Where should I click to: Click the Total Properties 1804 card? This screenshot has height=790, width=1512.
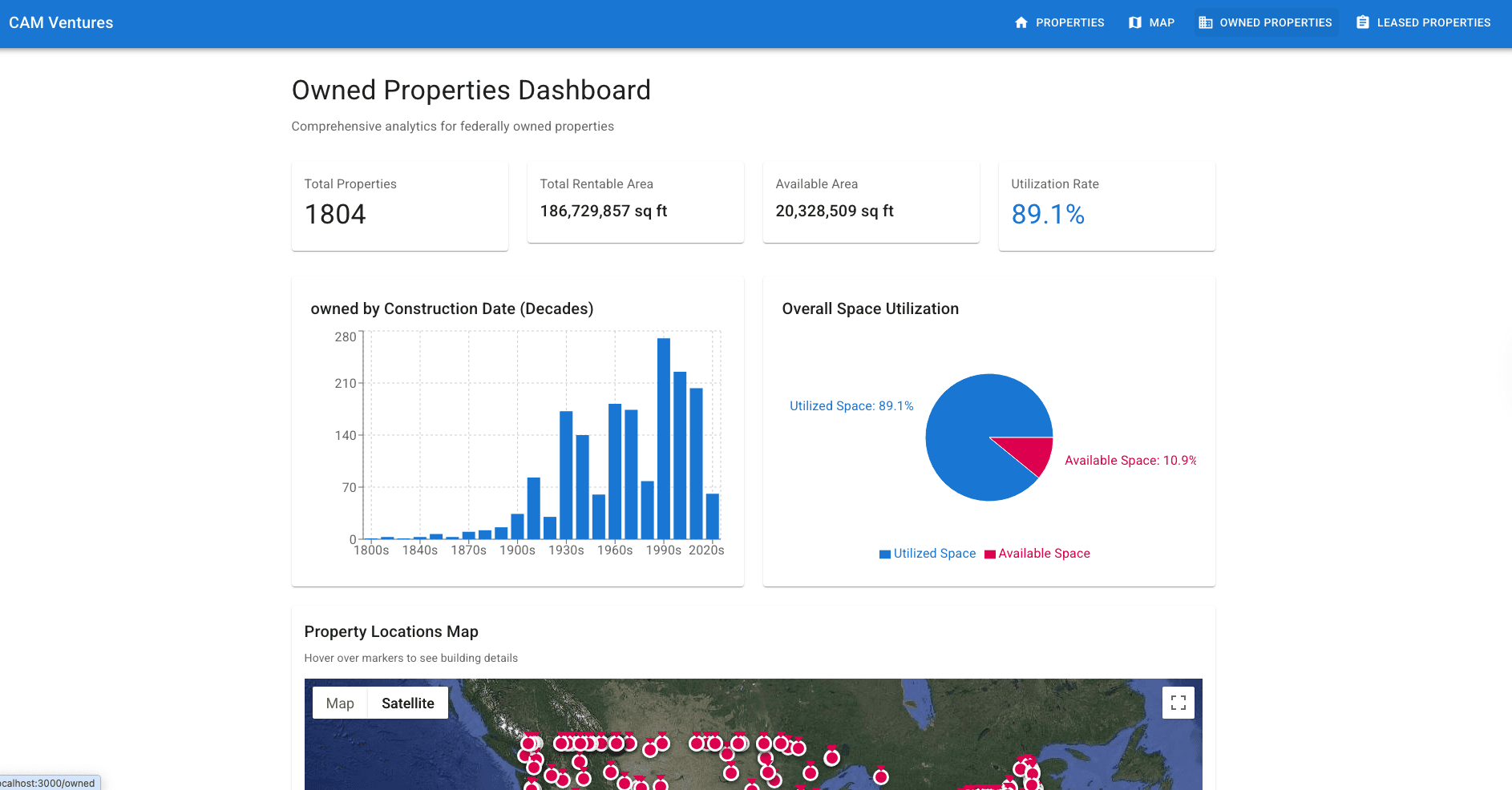coord(399,206)
